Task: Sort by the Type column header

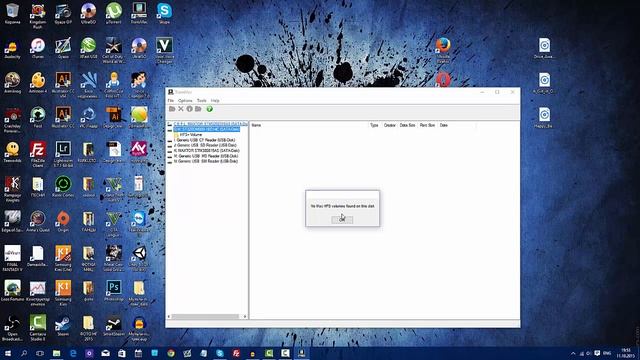Action: 374,125
